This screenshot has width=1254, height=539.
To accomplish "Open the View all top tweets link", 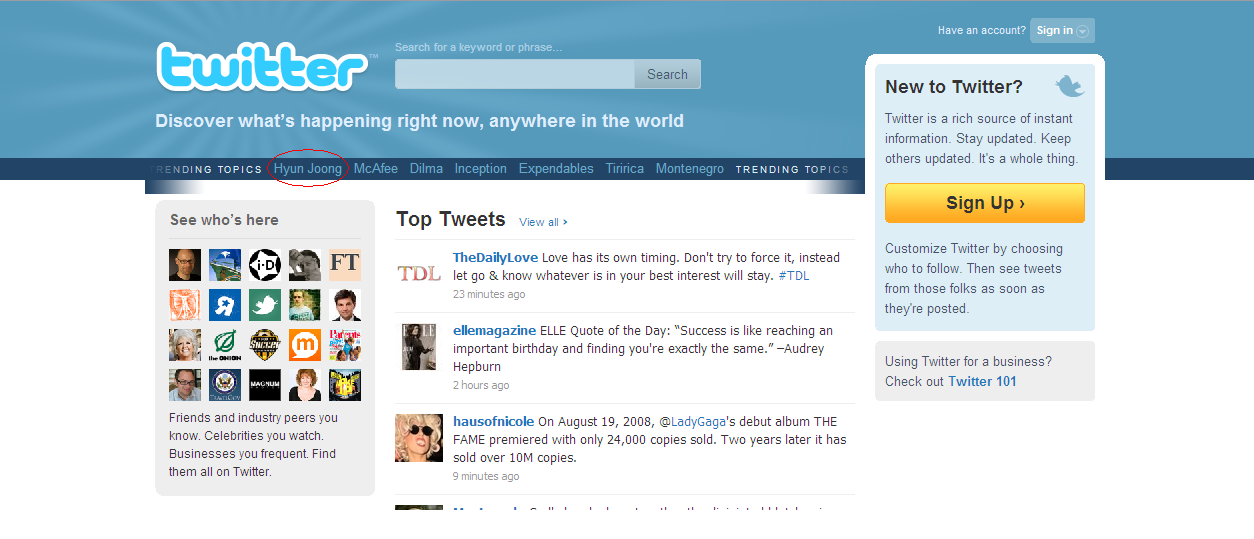I will tap(543, 222).
